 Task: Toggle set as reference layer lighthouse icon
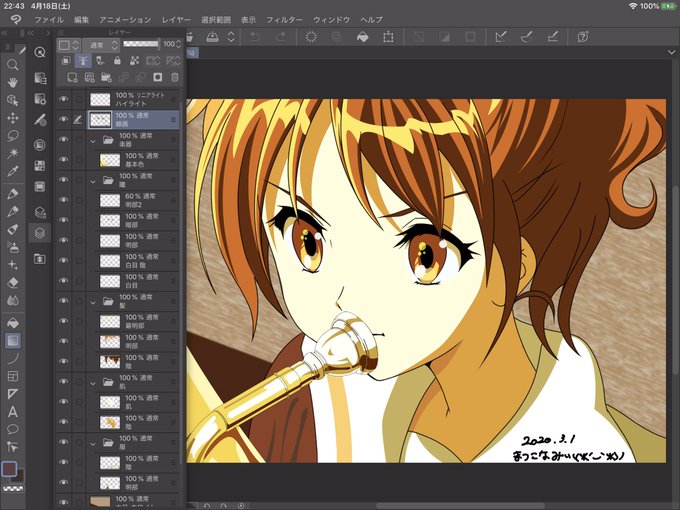[x=83, y=61]
